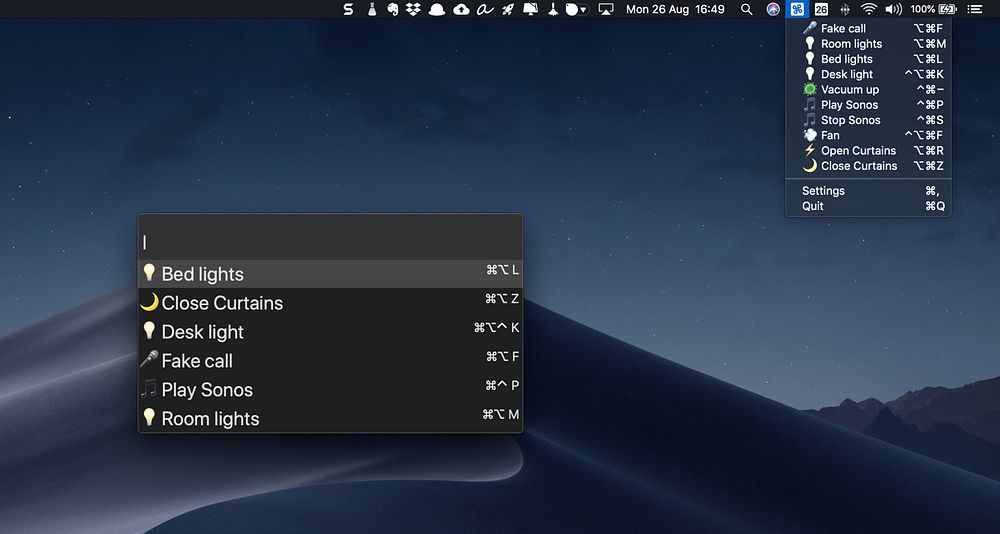Screen dimensions: 1000x534
Task: Select the Desk light row in launcher
Action: point(330,331)
